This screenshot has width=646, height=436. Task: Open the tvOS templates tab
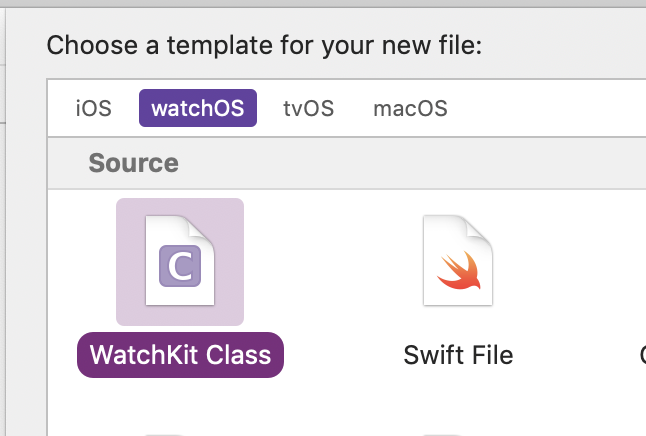point(308,108)
